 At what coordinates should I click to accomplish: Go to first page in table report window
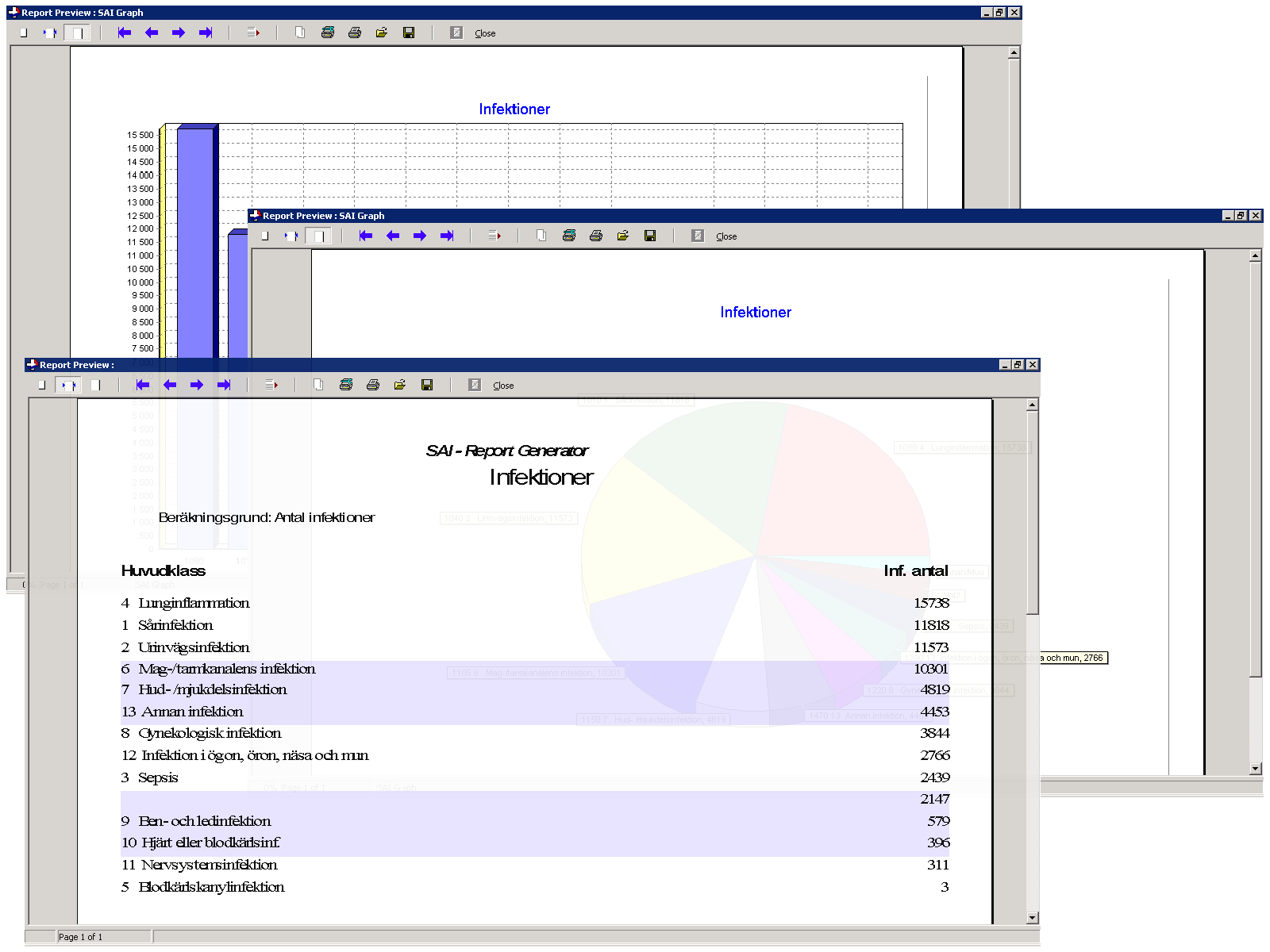click(143, 385)
